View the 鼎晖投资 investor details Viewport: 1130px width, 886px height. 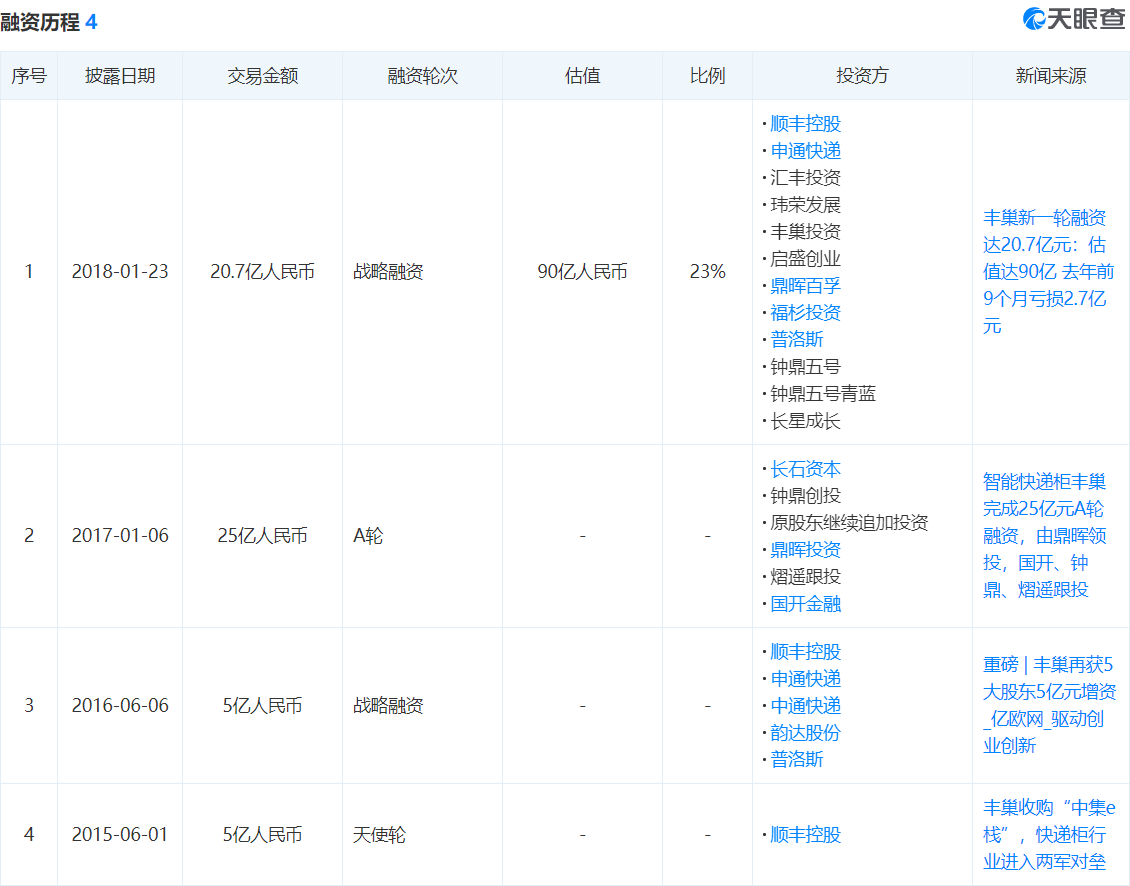click(x=805, y=550)
